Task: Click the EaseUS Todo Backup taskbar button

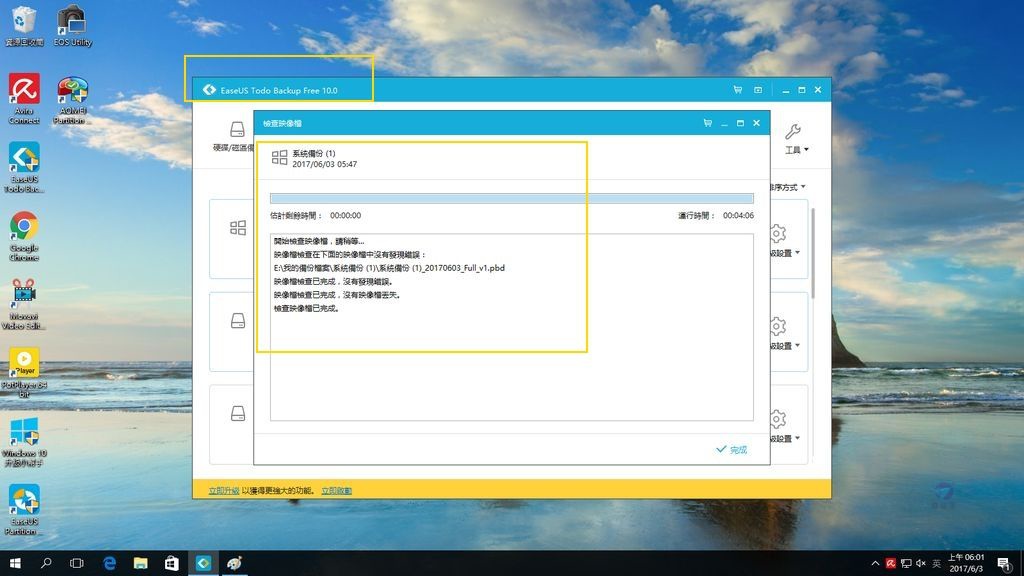Action: coord(203,563)
